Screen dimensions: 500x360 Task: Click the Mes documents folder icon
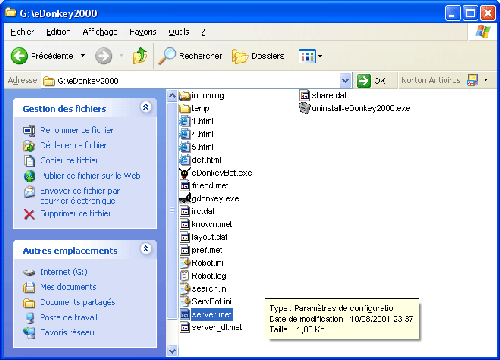coord(29,287)
